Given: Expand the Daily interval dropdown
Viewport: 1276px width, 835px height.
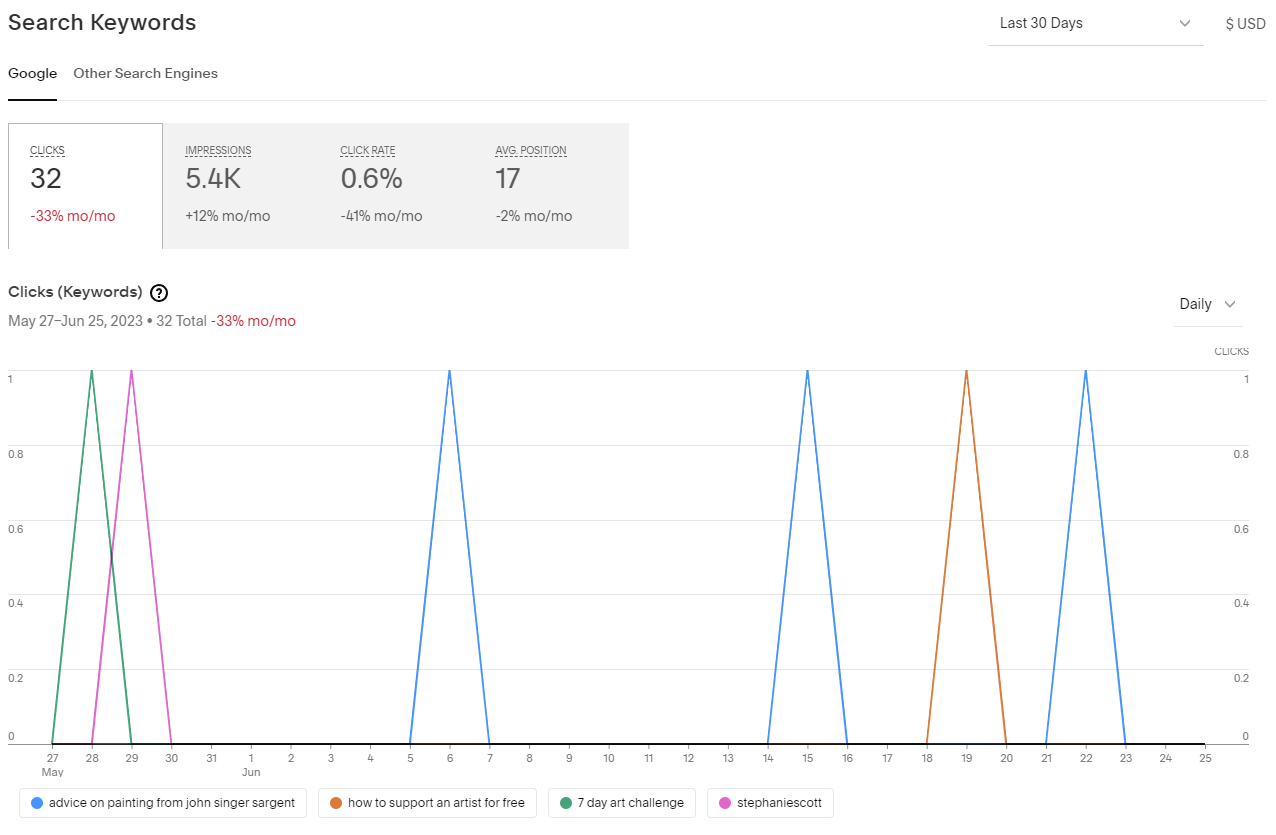Looking at the screenshot, I should 1208,304.
